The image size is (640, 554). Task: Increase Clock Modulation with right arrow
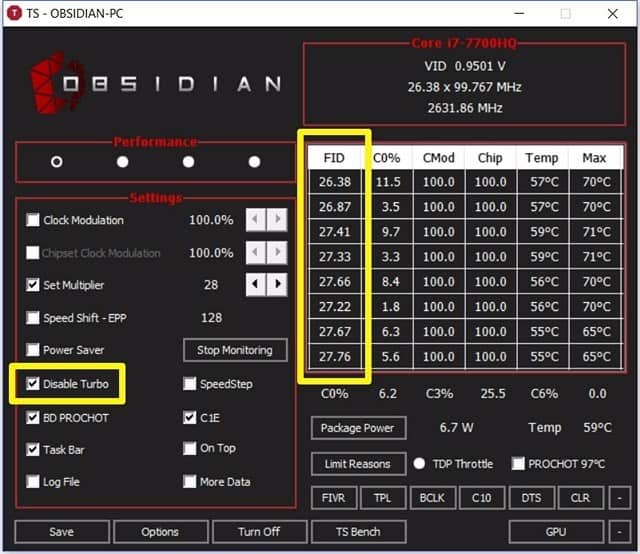coord(277,220)
